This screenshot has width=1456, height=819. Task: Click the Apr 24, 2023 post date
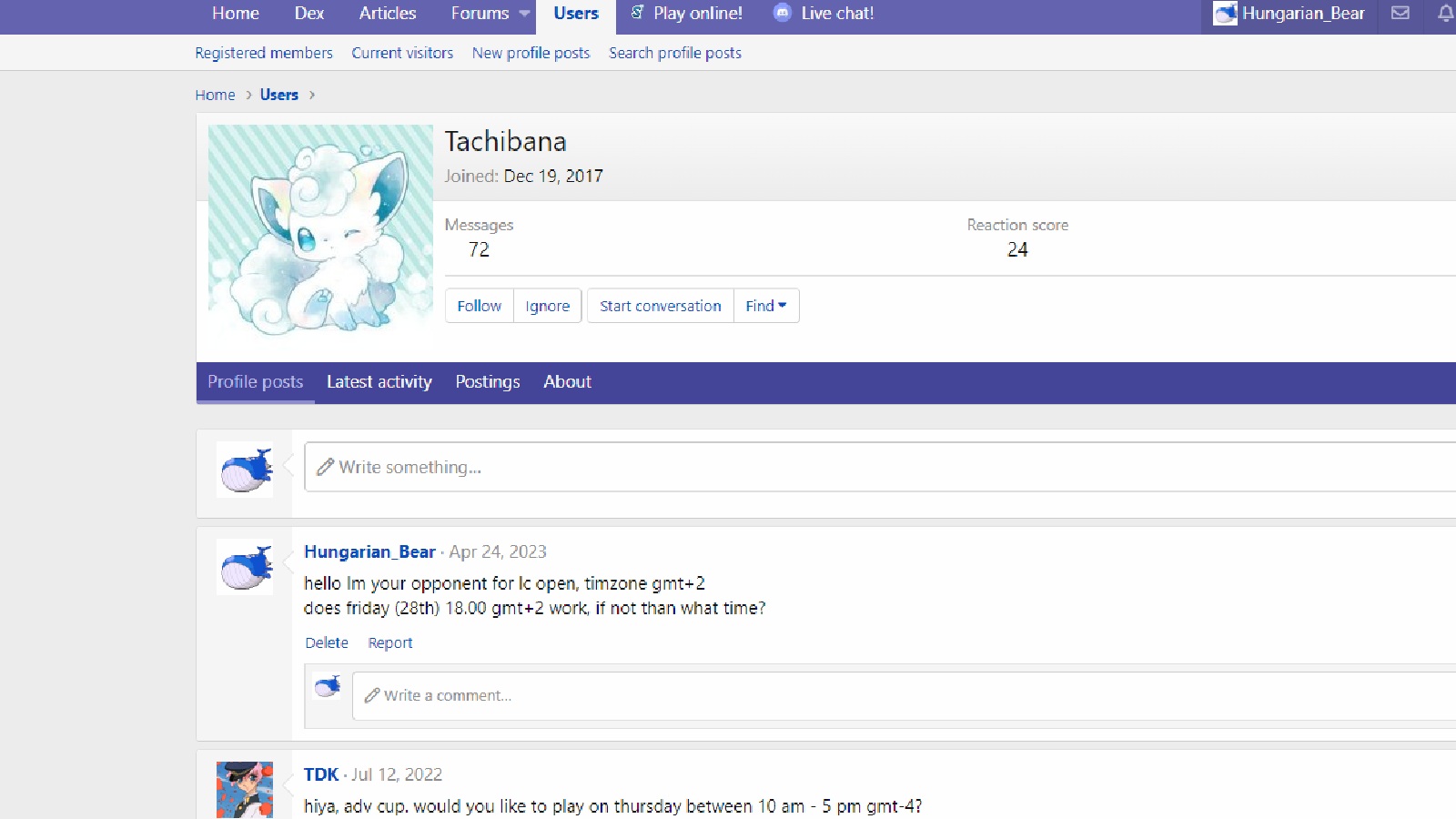tap(498, 551)
